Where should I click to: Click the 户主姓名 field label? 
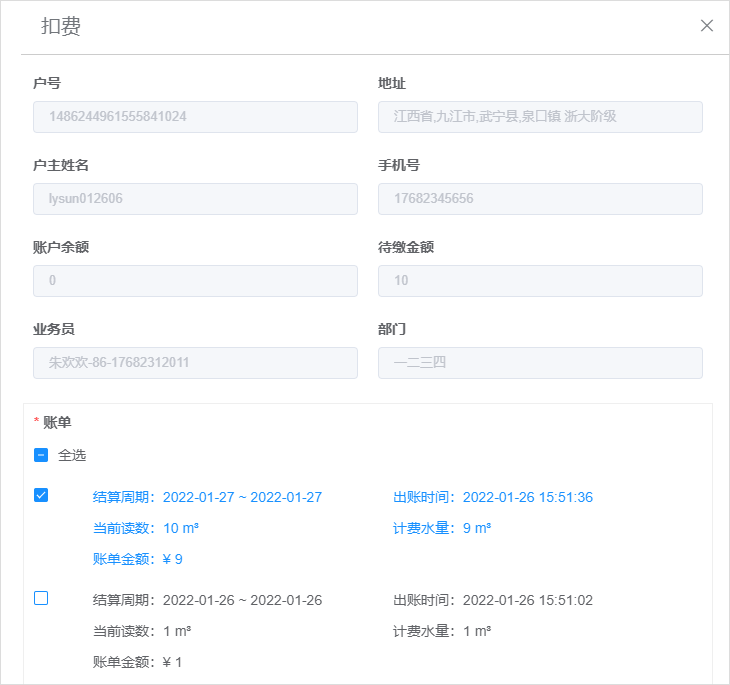tap(61, 165)
